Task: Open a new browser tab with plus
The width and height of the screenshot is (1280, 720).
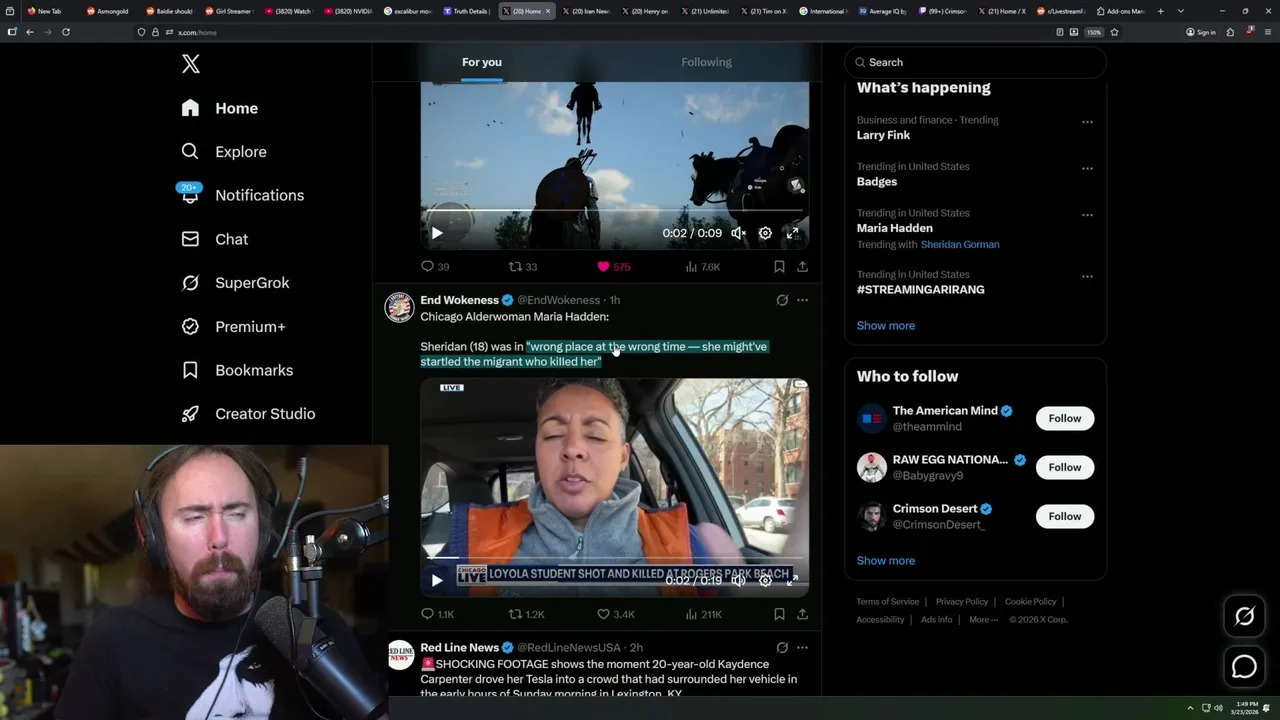Action: 1160,11
